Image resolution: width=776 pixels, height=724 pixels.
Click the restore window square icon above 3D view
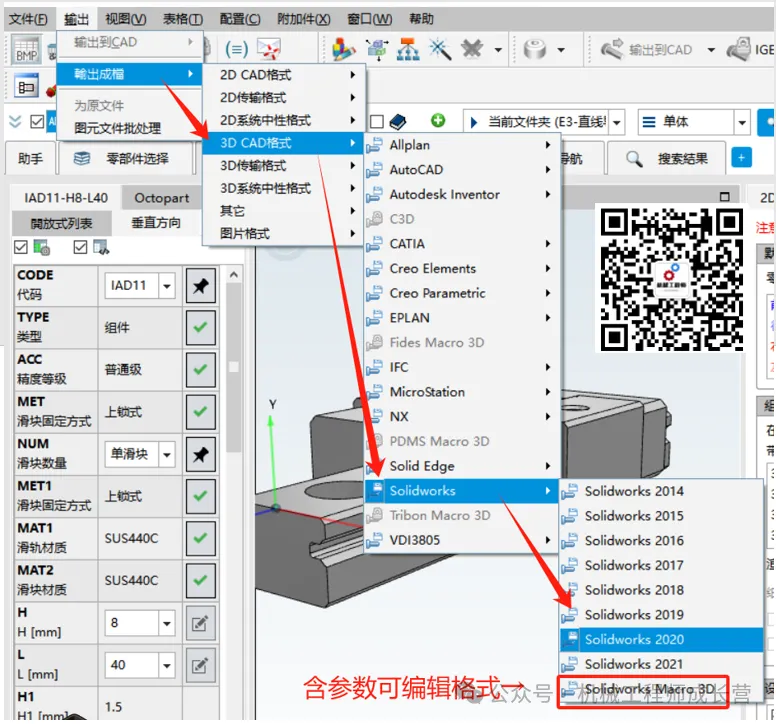tap(725, 196)
